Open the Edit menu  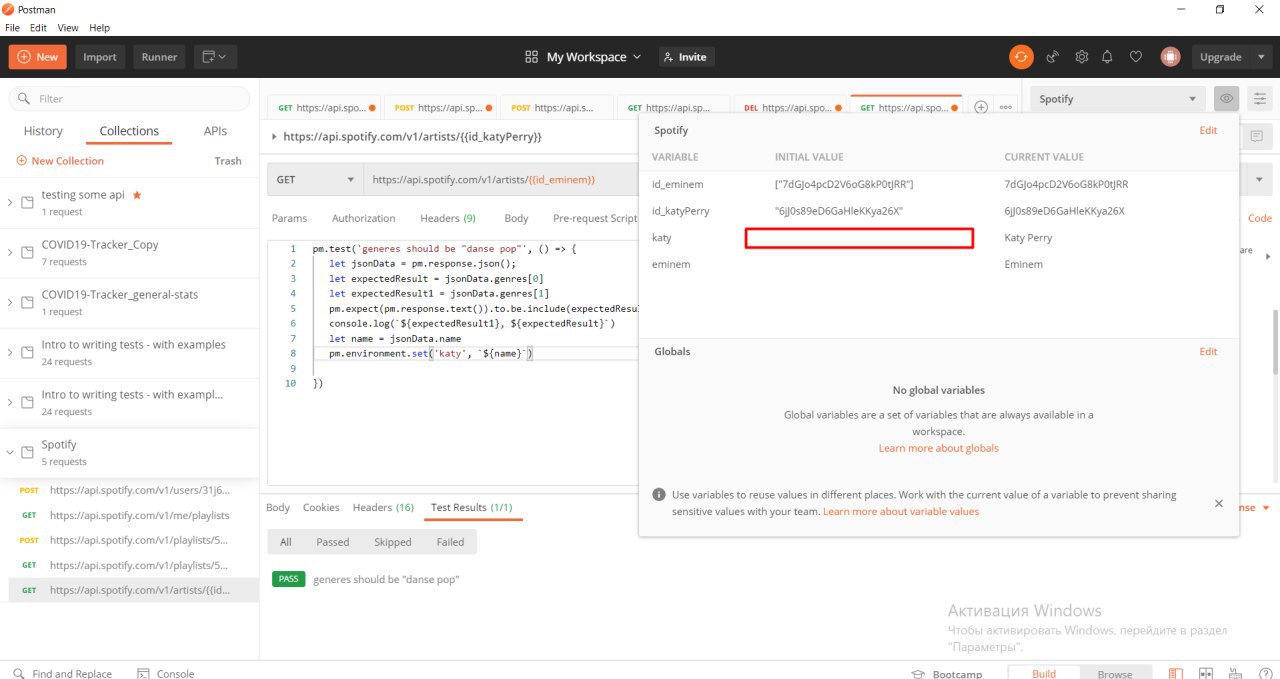38,28
